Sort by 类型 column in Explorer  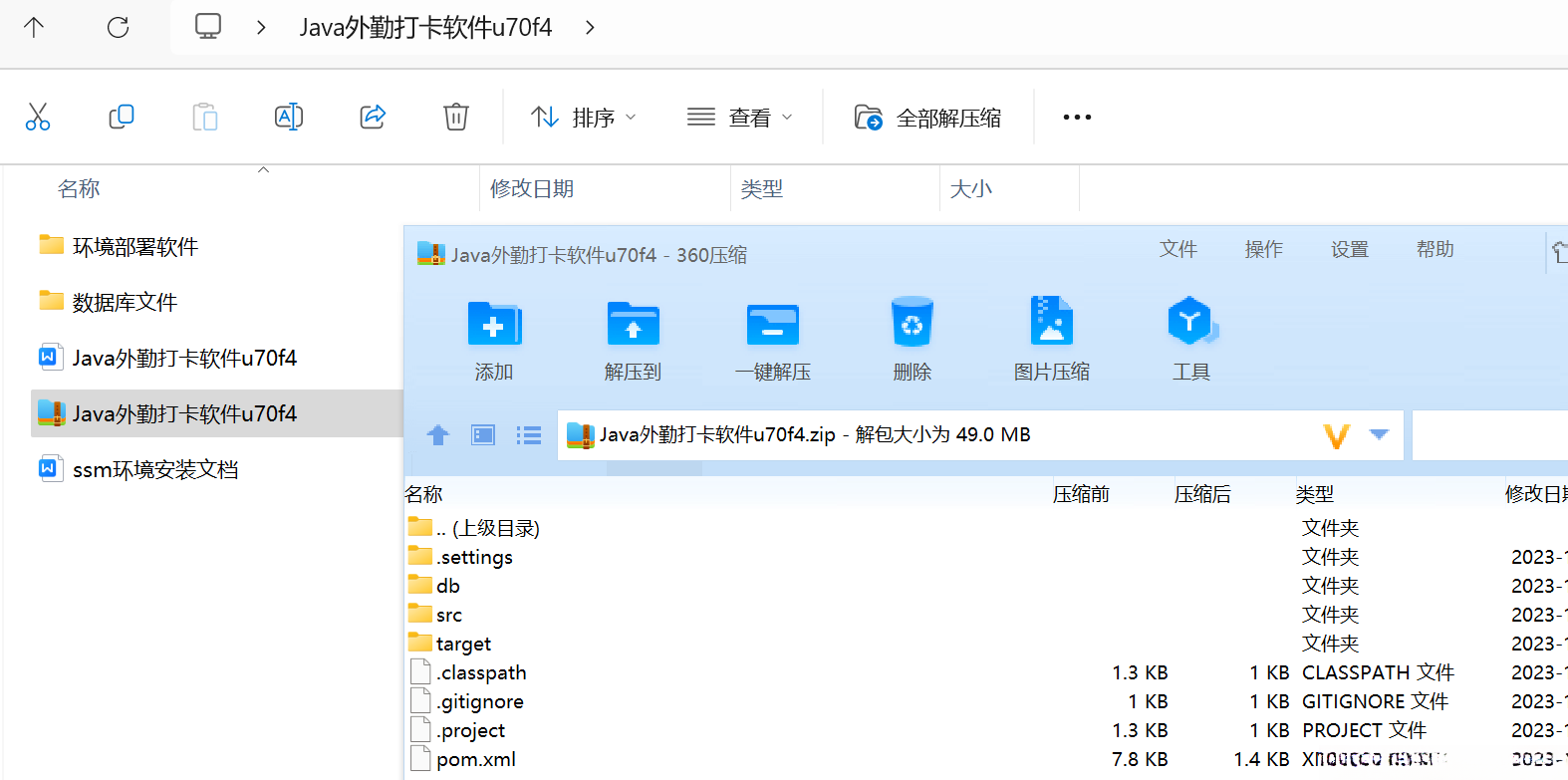(762, 188)
